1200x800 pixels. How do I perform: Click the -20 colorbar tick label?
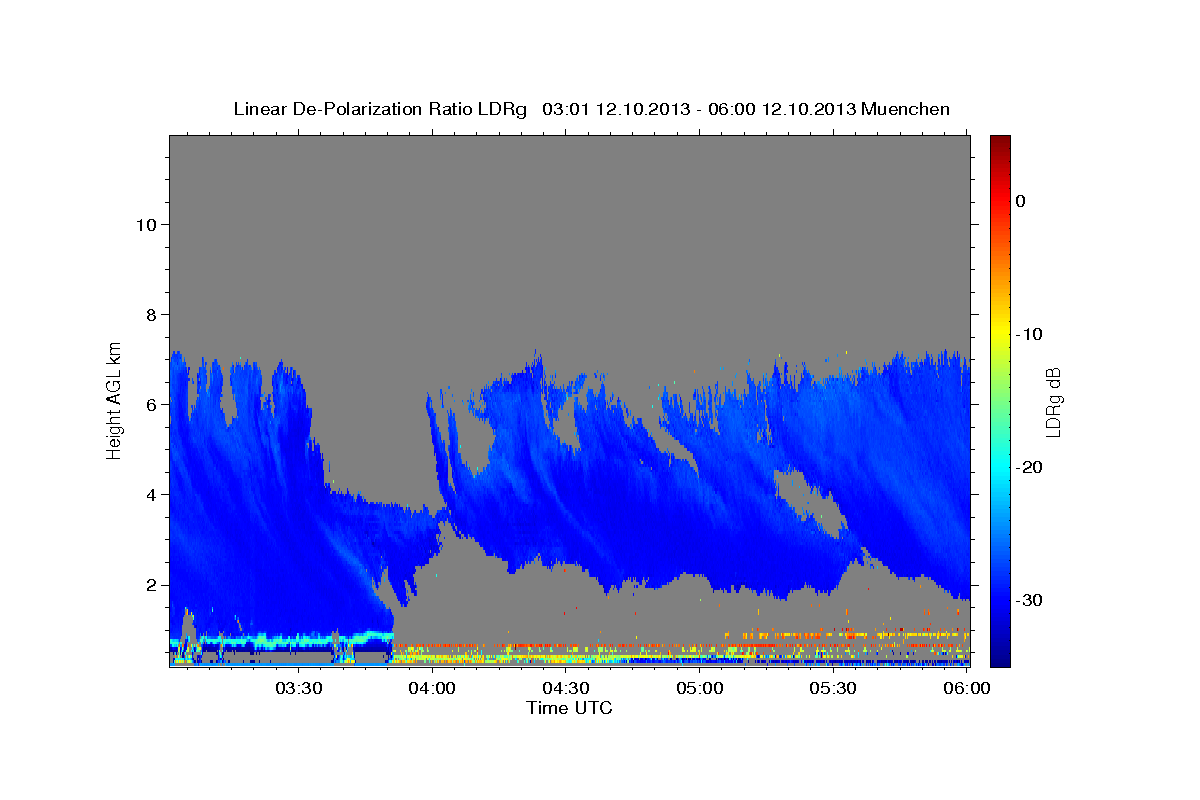click(1030, 467)
